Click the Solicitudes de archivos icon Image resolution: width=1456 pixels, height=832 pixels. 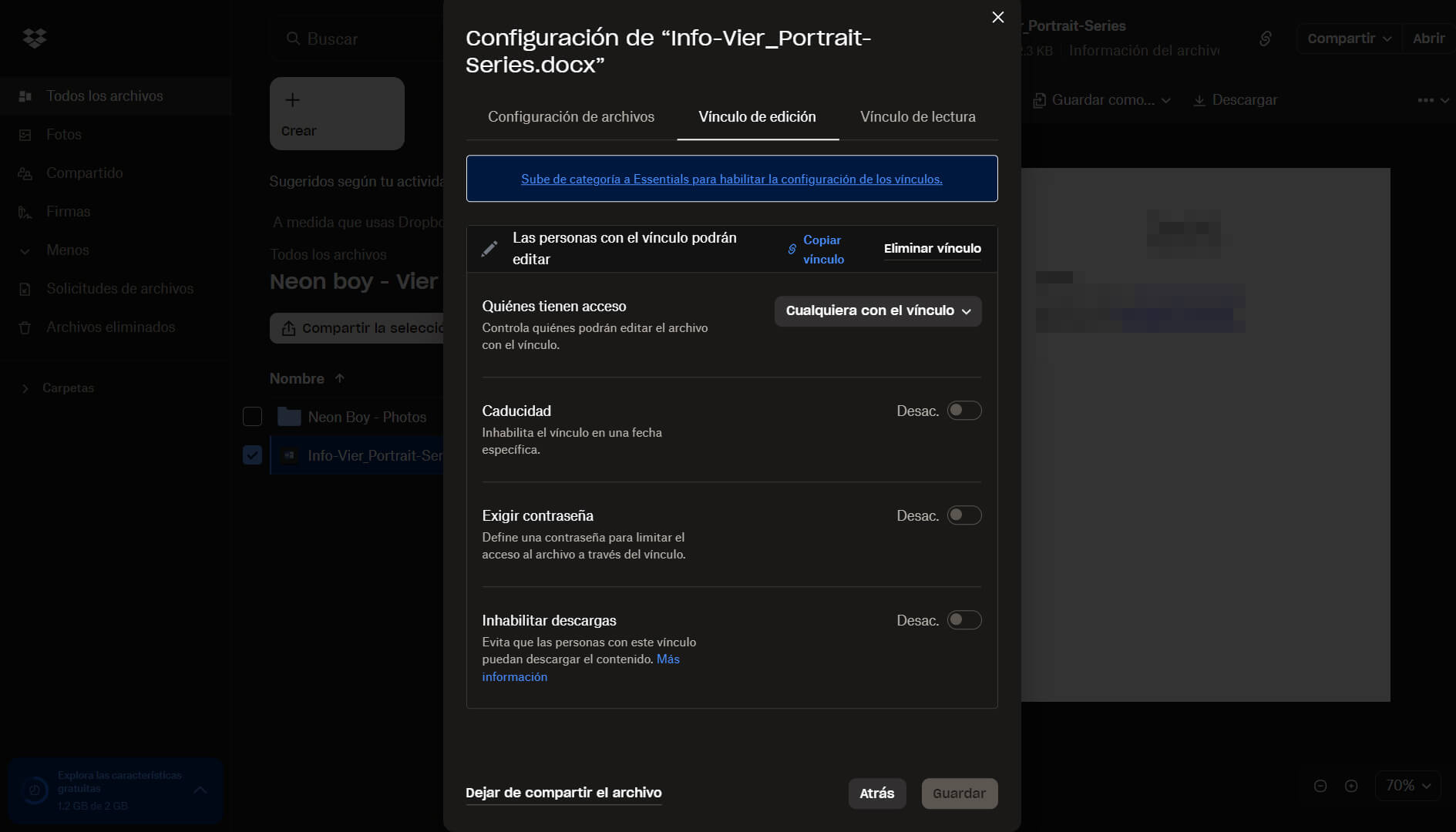click(x=25, y=289)
